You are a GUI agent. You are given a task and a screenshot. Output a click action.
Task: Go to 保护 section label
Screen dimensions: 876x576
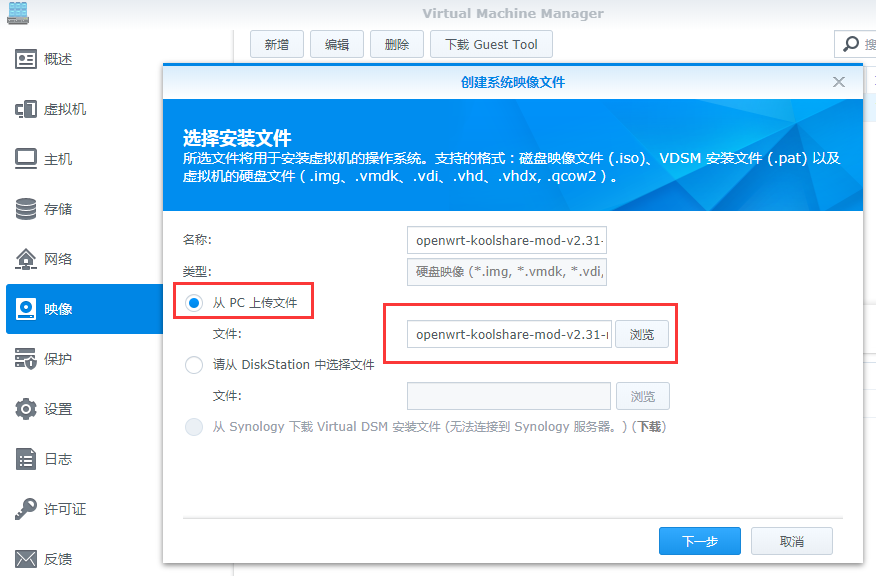58,359
